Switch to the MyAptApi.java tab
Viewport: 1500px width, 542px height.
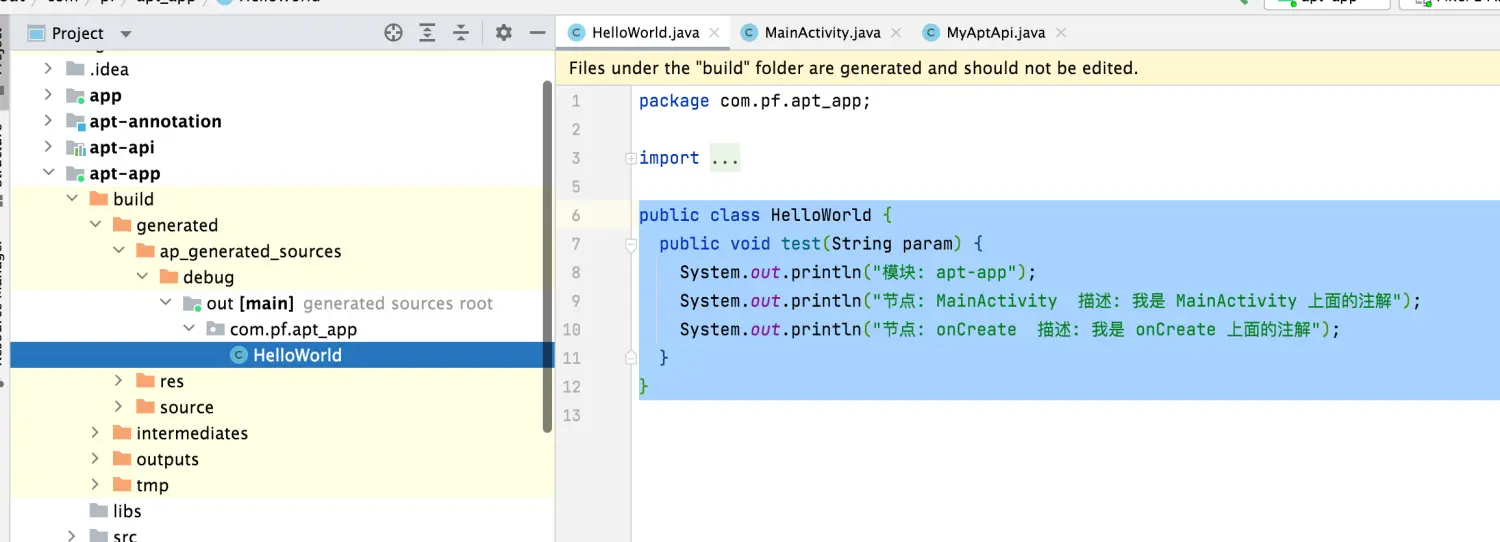995,33
